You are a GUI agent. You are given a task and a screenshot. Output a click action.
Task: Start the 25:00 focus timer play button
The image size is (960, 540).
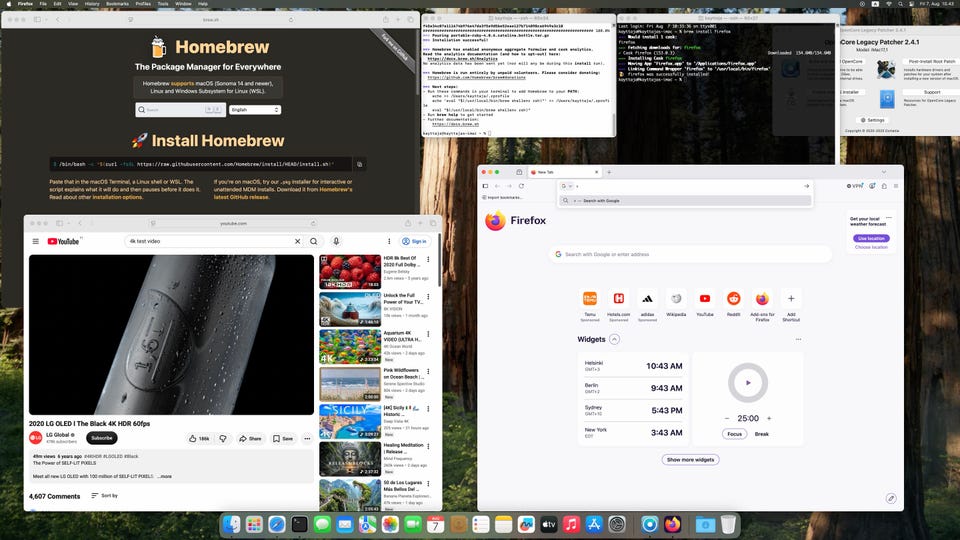[748, 383]
